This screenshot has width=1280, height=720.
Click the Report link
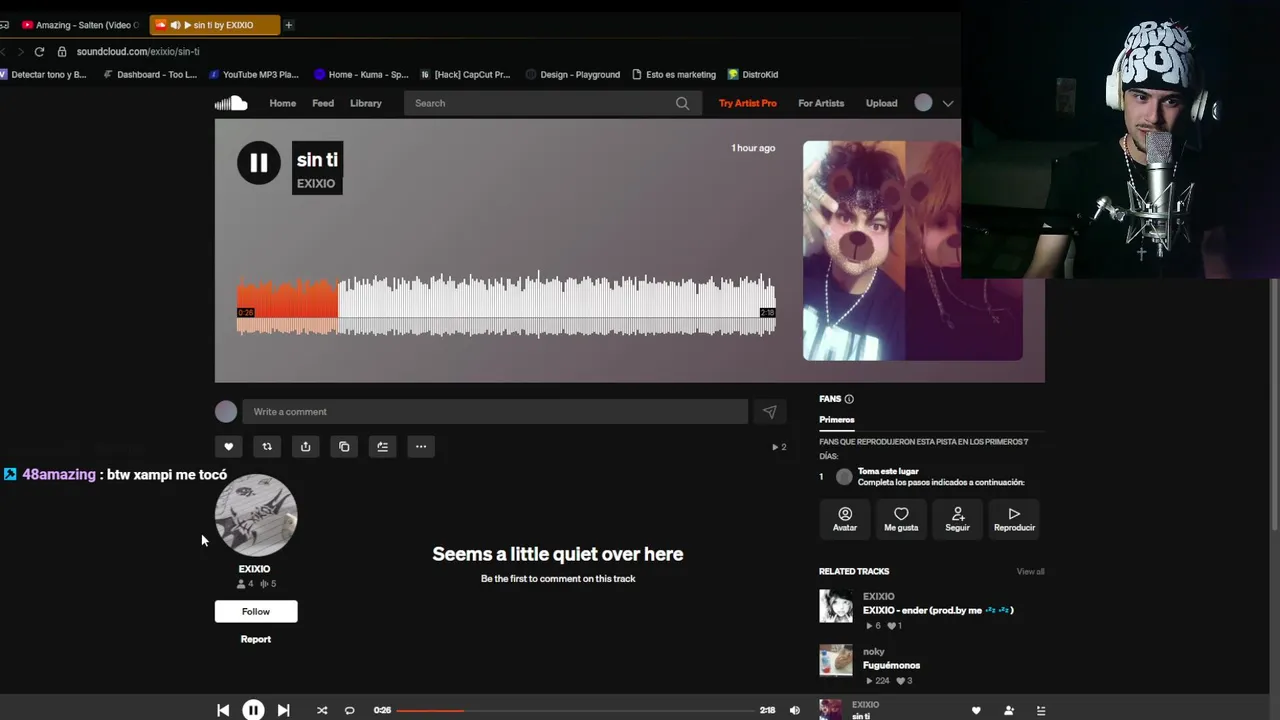256,639
